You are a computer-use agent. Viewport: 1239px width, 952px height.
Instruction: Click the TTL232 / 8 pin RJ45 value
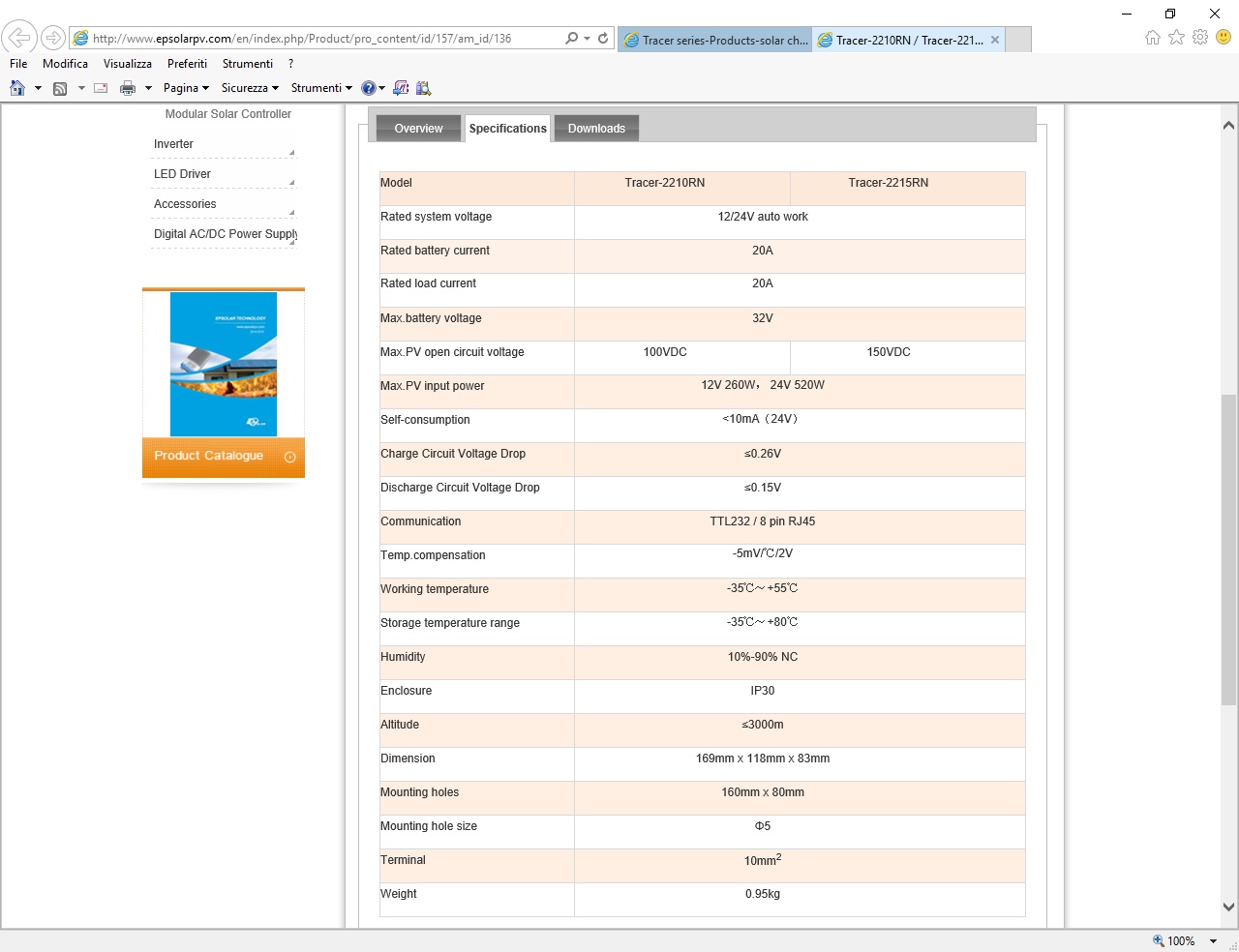[763, 521]
